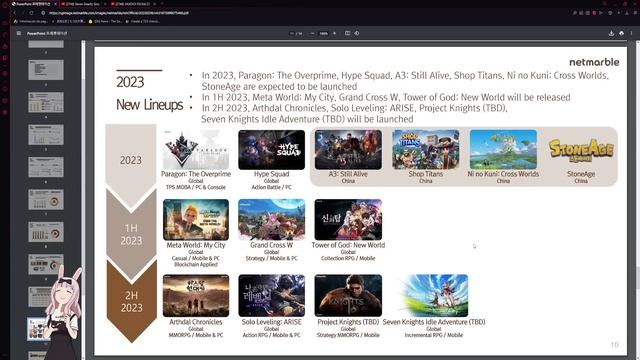Print the PDF using the printer icon
This screenshot has height=360, width=640.
tap(621, 33)
